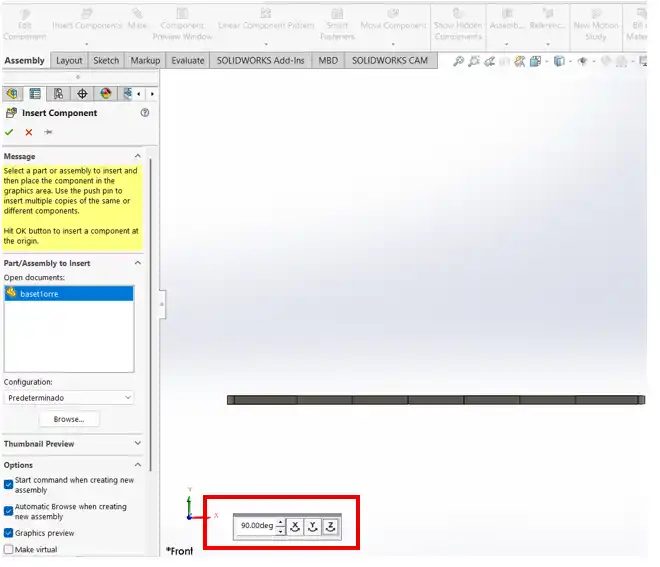Open Configuration dropdown showing Predeterminado
This screenshot has width=660, height=567.
point(69,398)
